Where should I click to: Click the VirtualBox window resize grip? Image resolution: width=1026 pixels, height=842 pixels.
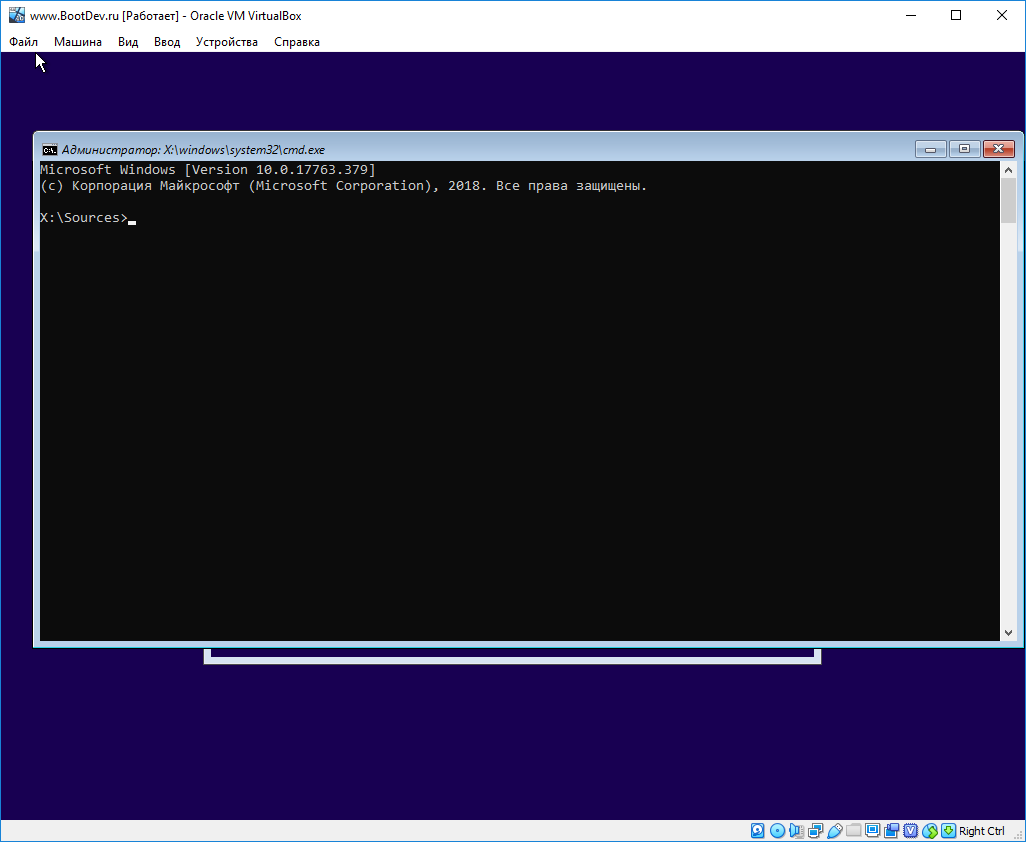pos(1018,834)
